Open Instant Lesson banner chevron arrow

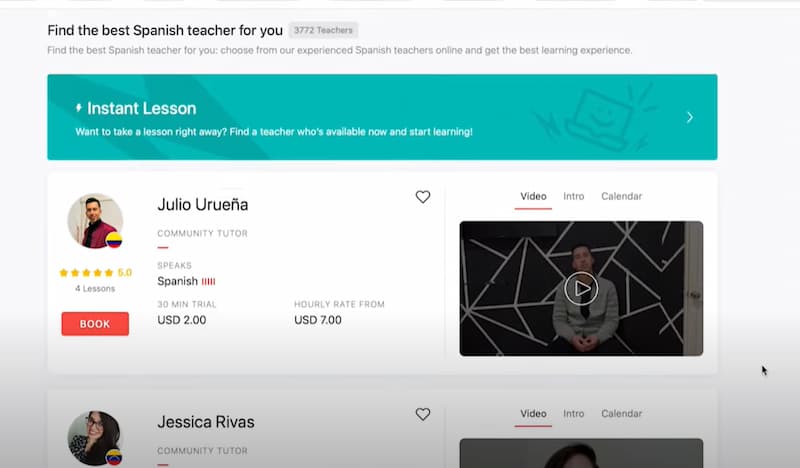689,117
